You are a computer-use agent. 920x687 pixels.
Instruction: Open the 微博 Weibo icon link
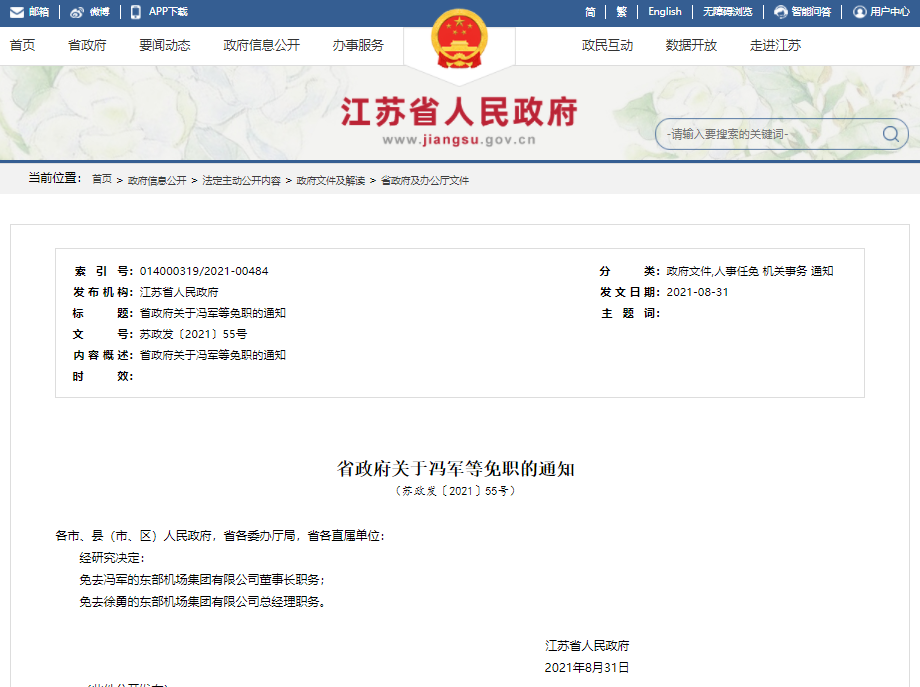[x=77, y=12]
